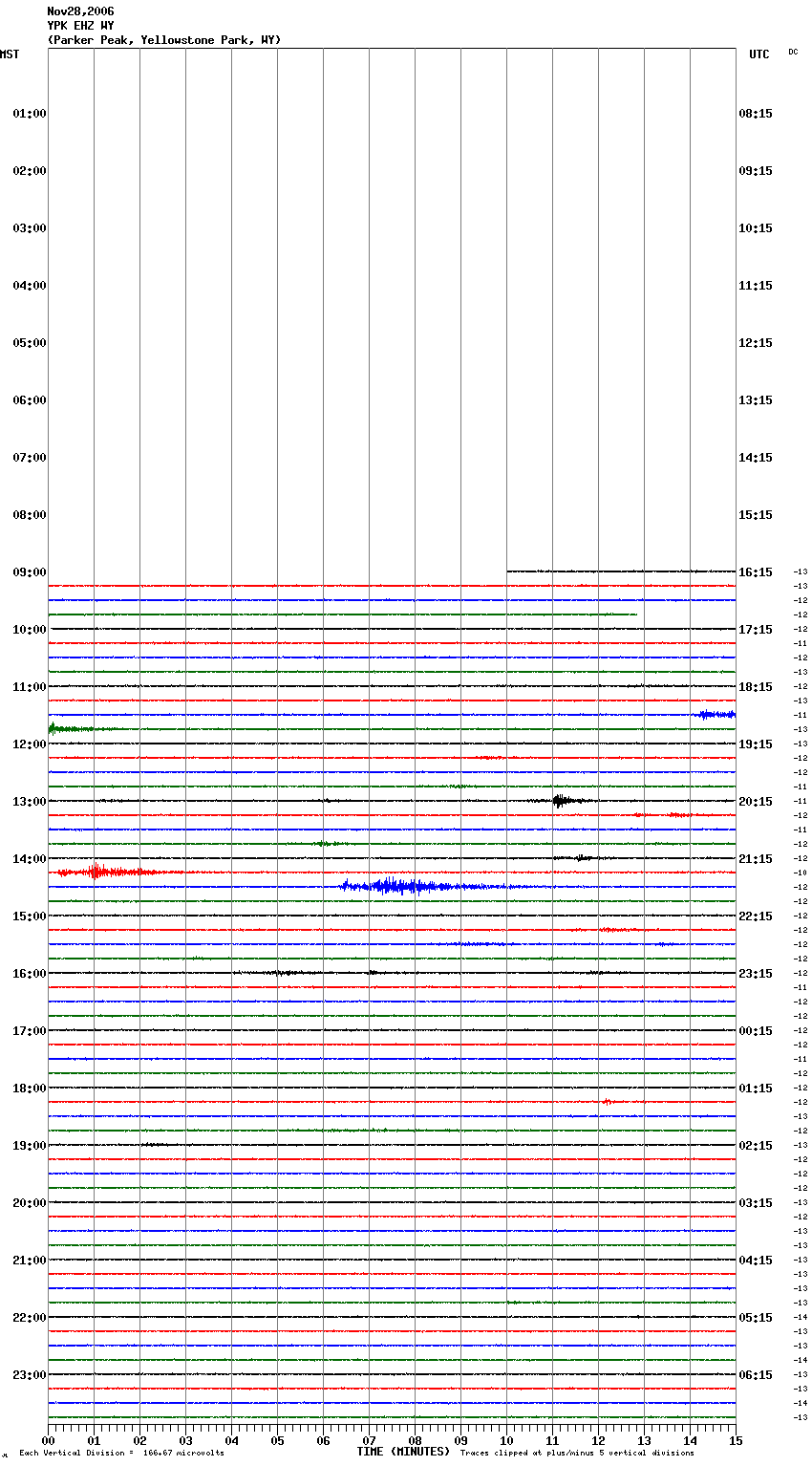Click the 18:15 UTC time label

pos(756,687)
